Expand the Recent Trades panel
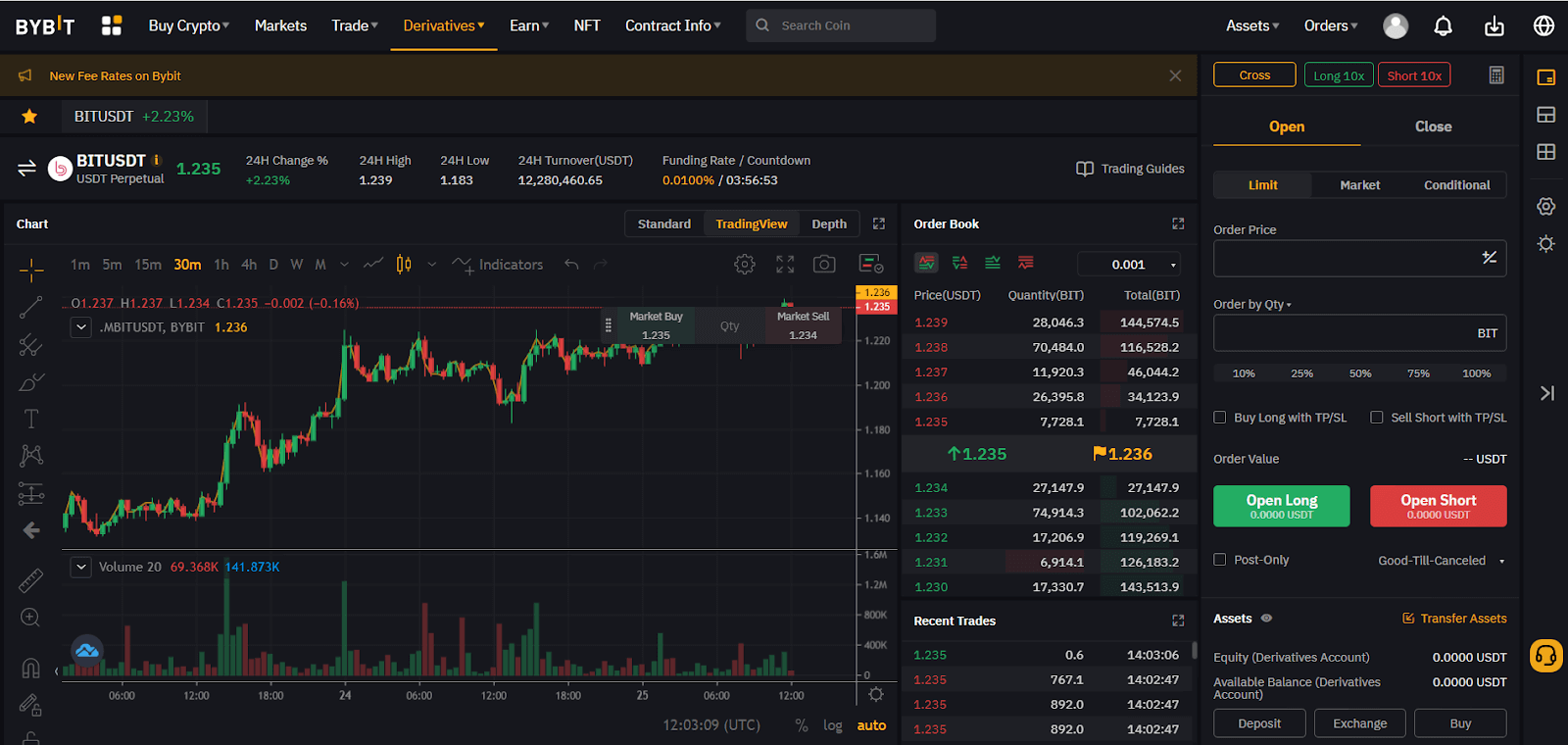This screenshot has width=1568, height=745. click(1178, 621)
